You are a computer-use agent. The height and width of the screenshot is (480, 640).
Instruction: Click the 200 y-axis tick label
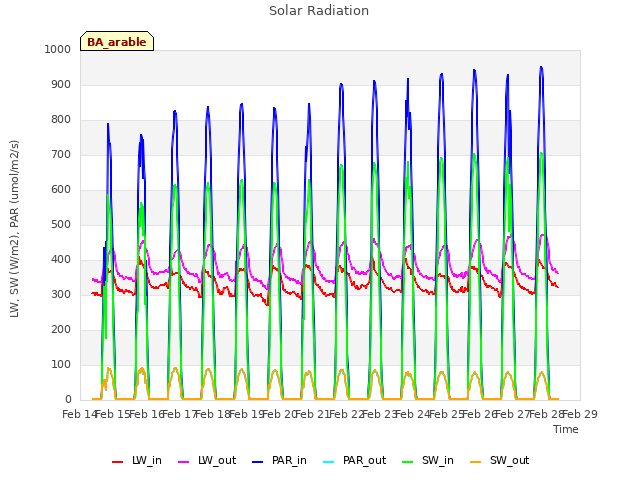pos(61,330)
